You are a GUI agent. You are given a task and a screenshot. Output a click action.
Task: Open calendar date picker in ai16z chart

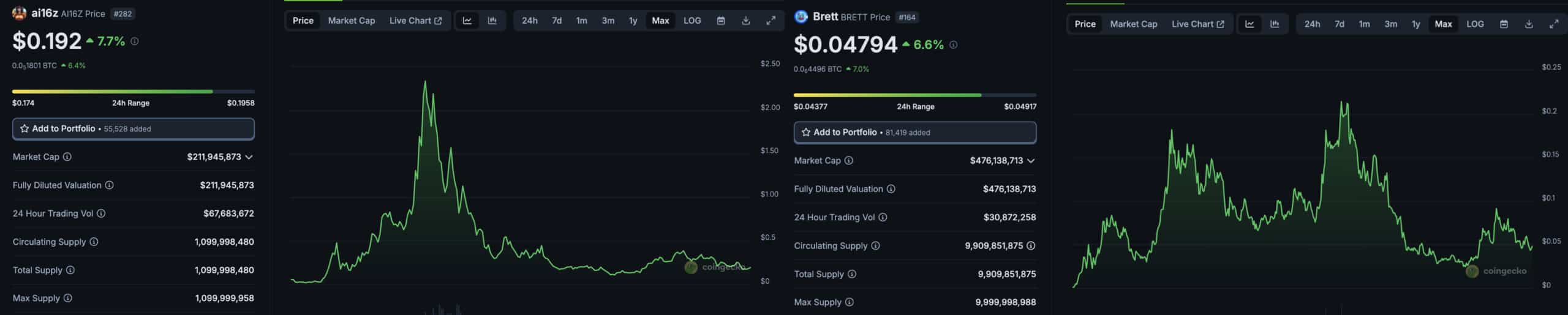721,21
